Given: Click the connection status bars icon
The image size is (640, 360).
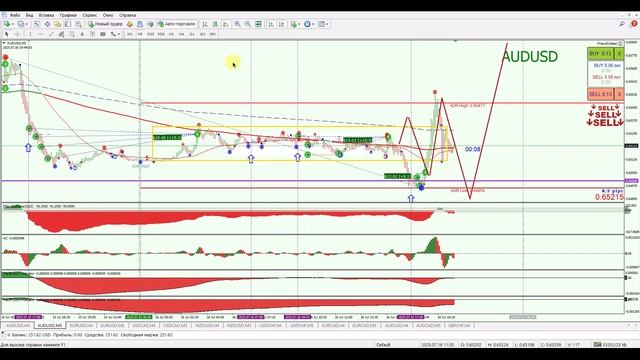Looking at the screenshot, I should (598, 344).
